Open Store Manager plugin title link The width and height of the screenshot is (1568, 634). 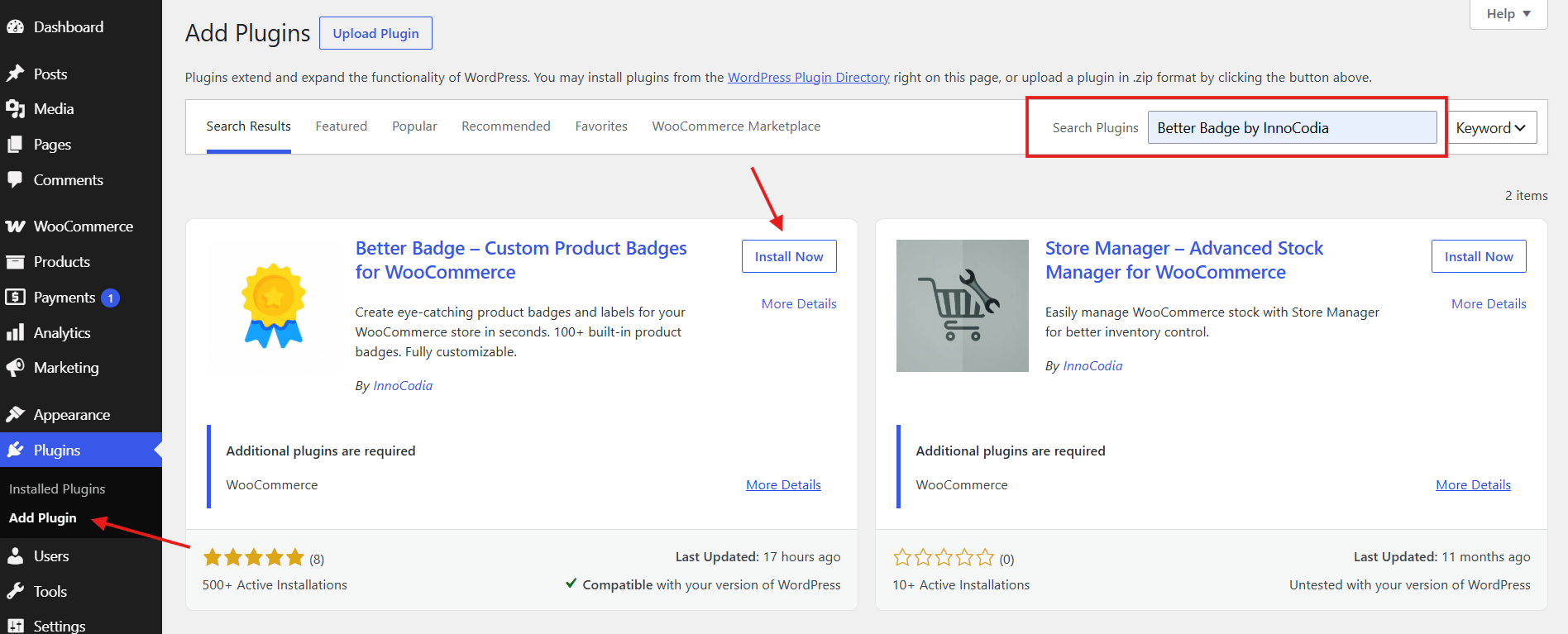(x=1184, y=260)
